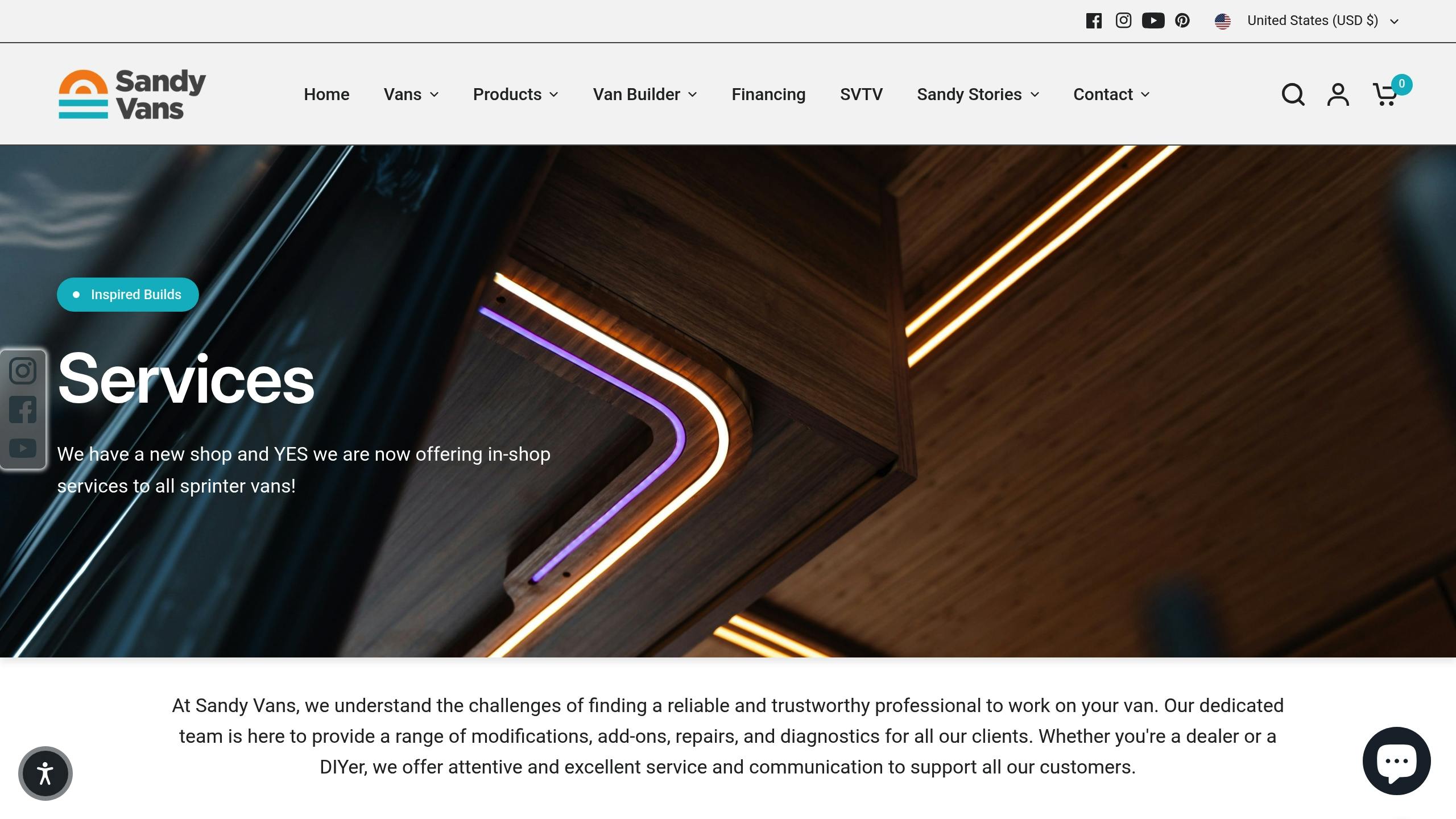The height and width of the screenshot is (819, 1456).
Task: Launch the Shopify chat bubble
Action: [1396, 761]
